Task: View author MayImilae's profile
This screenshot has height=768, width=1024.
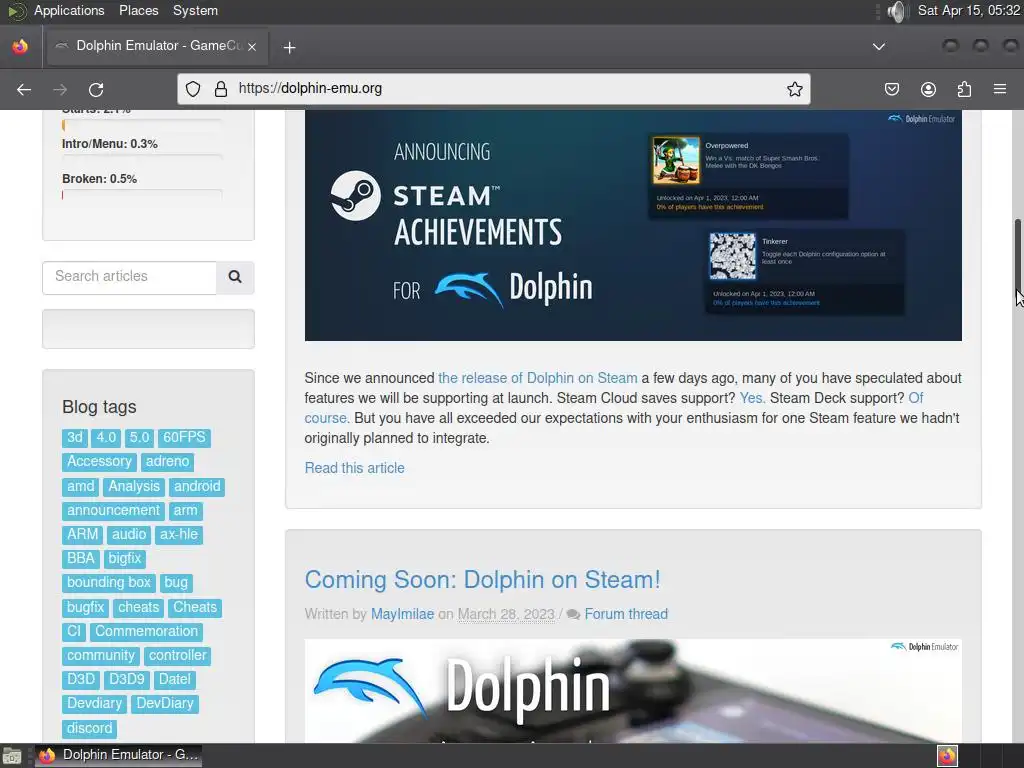Action: 402,615
